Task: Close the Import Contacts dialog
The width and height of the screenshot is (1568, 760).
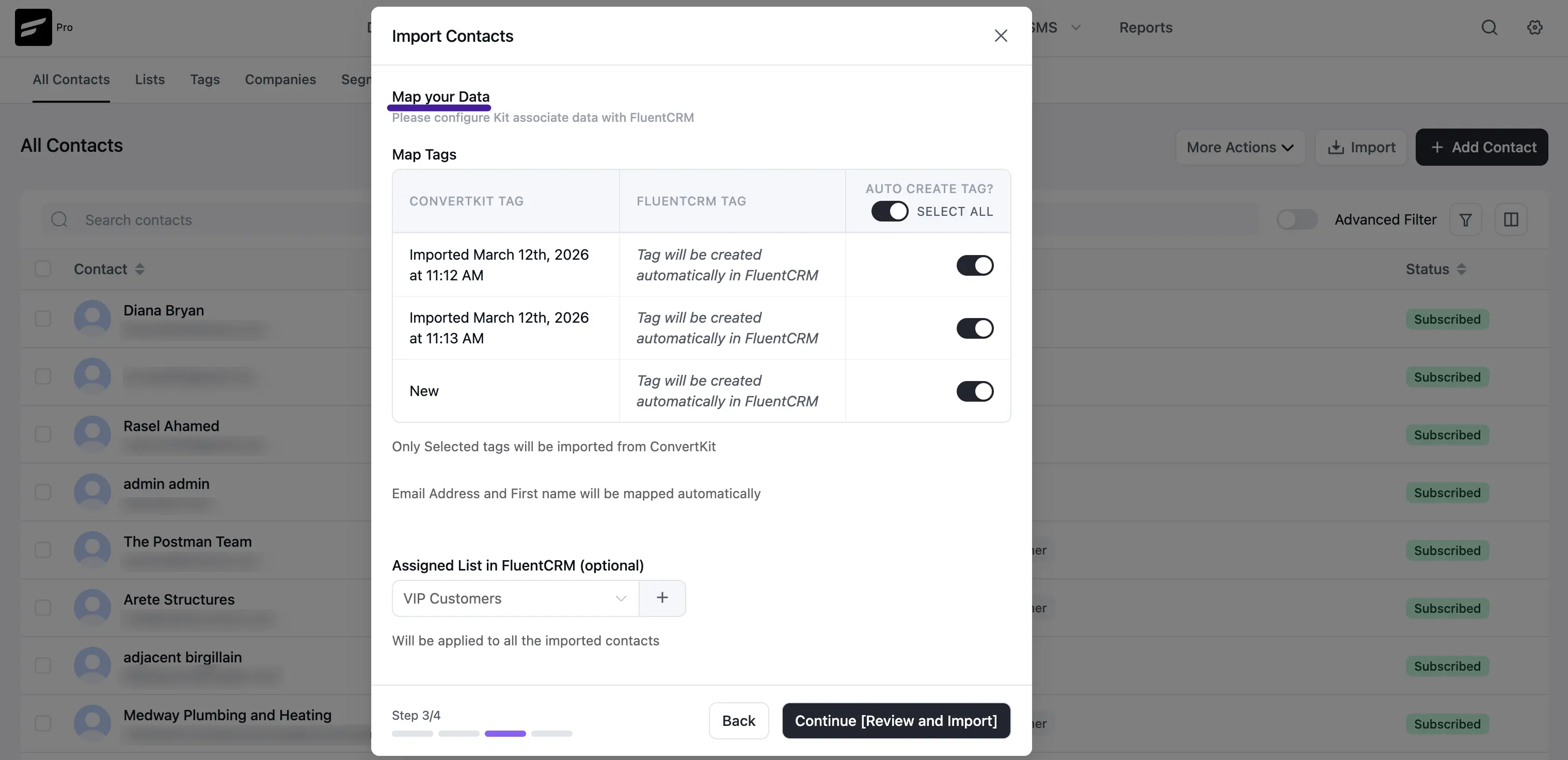Action: click(x=1001, y=36)
